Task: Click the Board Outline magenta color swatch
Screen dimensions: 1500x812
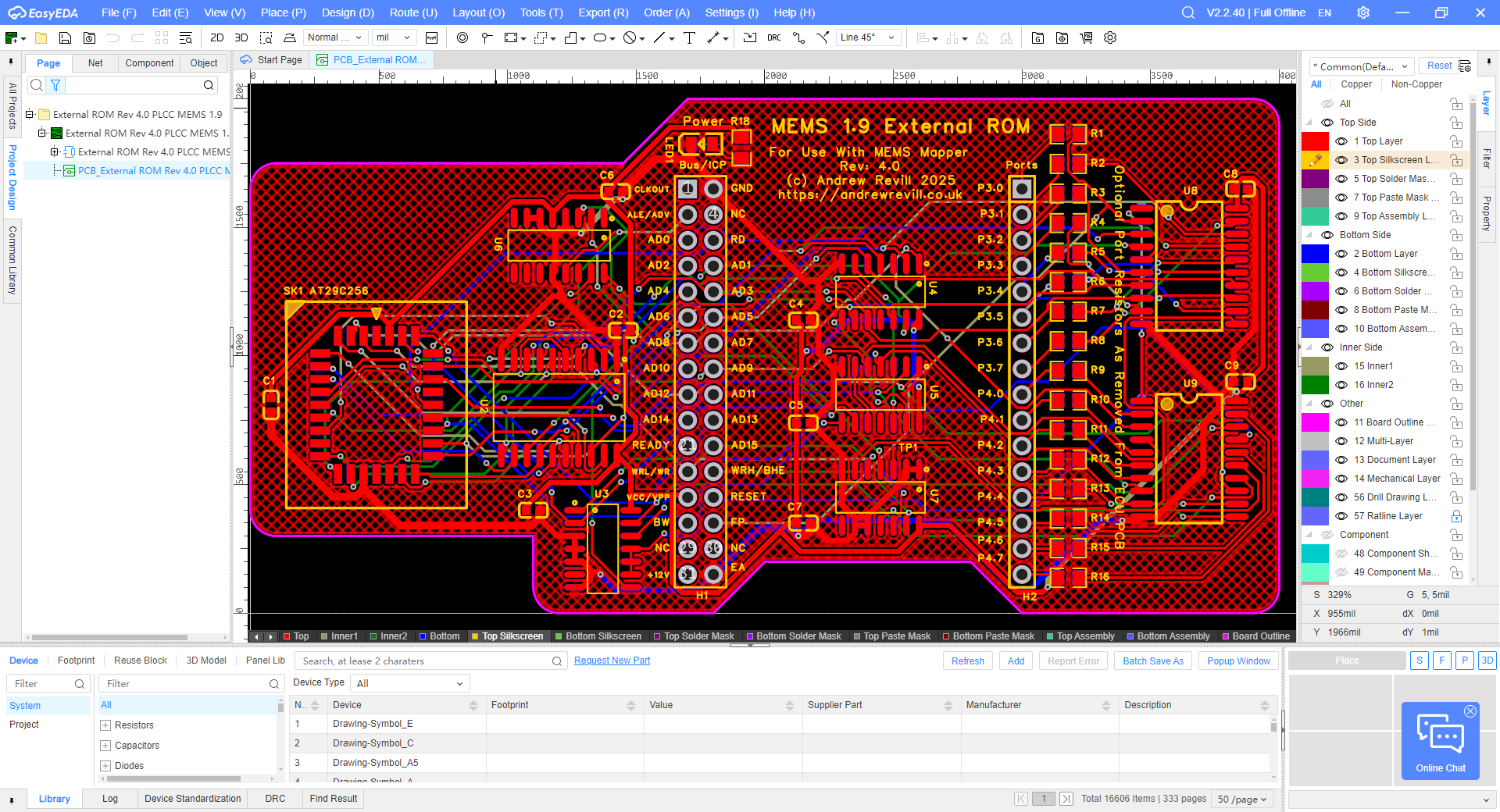Action: click(1315, 422)
